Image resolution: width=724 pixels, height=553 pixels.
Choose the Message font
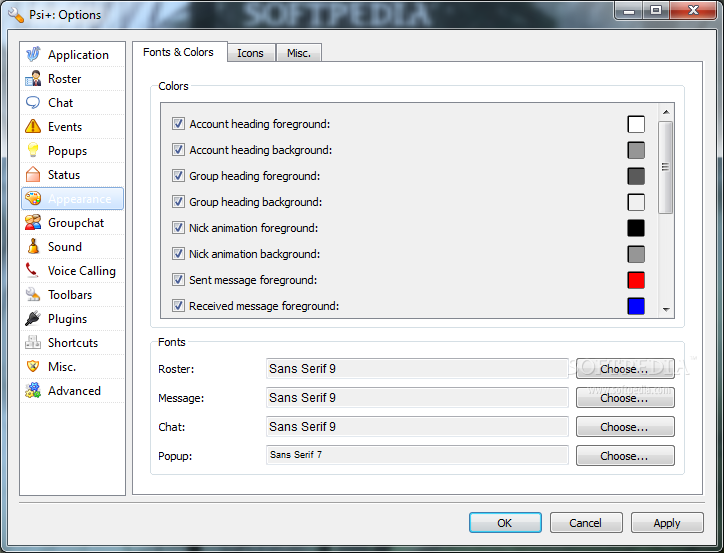tap(625, 397)
